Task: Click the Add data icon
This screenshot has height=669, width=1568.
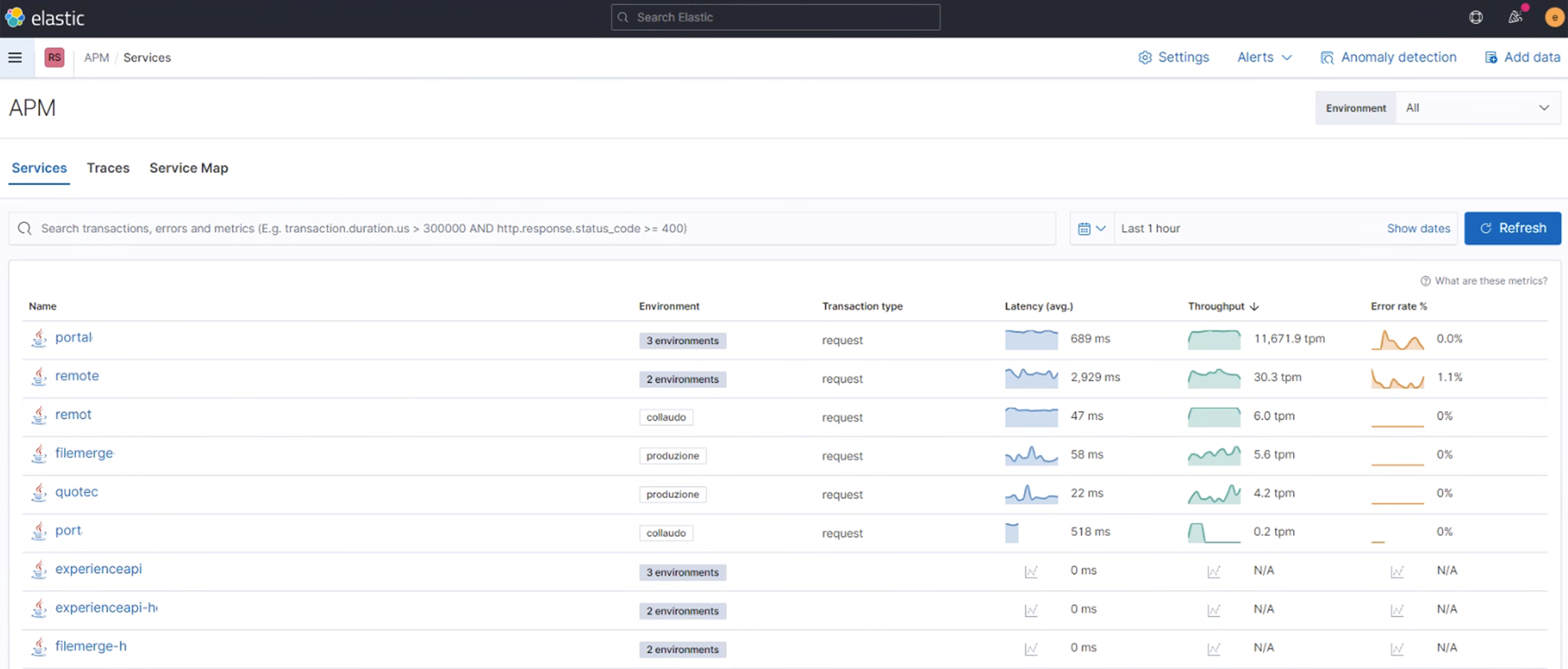Action: (1491, 57)
